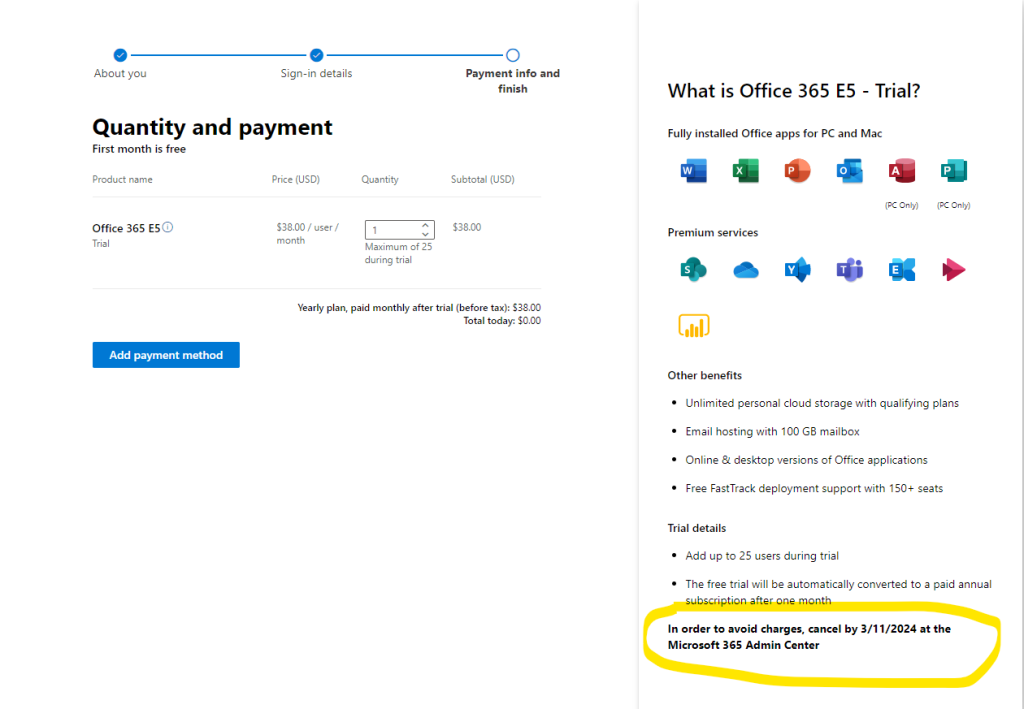The height and width of the screenshot is (709, 1024).
Task: Focus the Quantity number field
Action: [x=400, y=230]
